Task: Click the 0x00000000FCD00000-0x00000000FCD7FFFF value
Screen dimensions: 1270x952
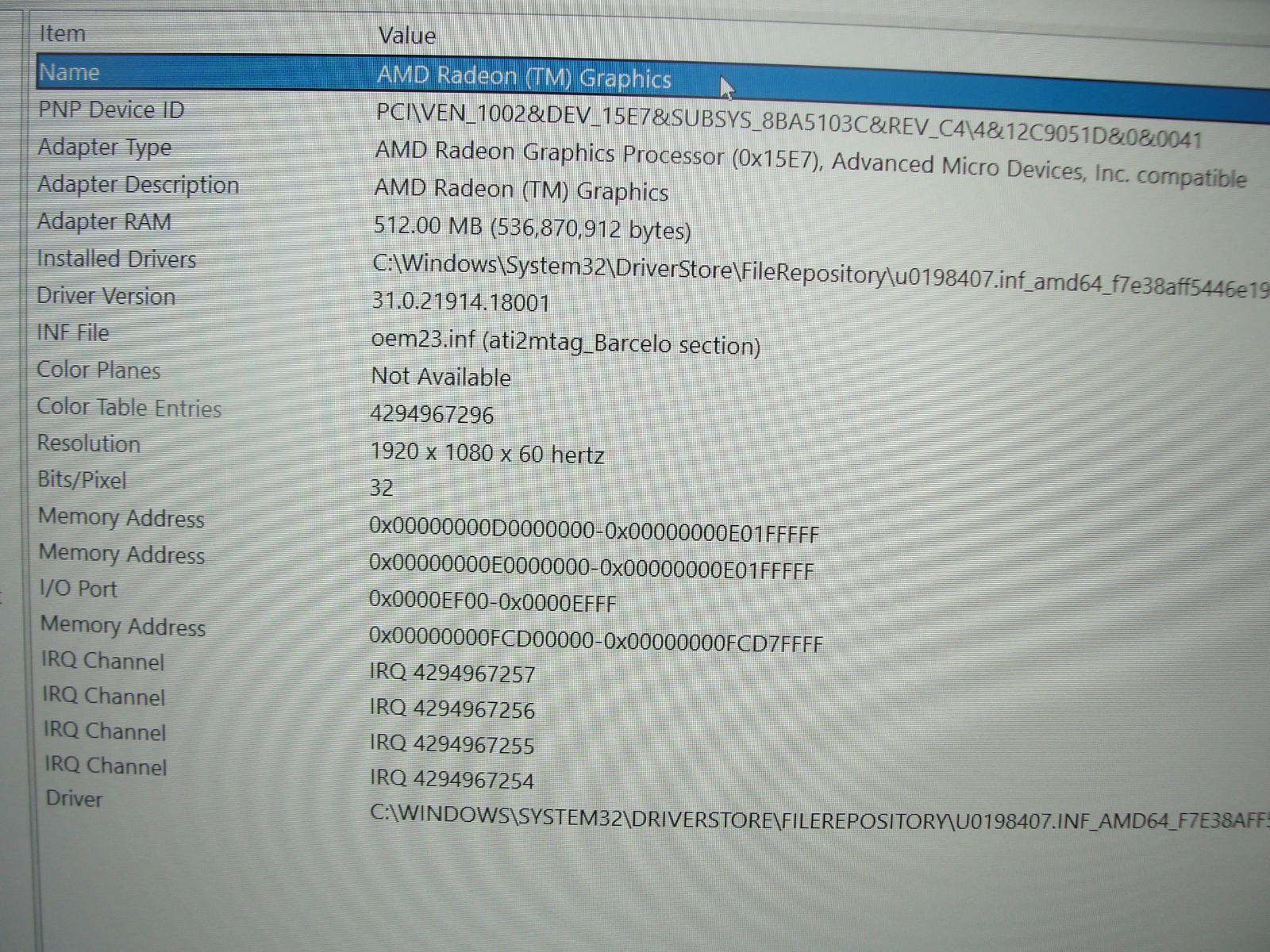Action: point(595,639)
